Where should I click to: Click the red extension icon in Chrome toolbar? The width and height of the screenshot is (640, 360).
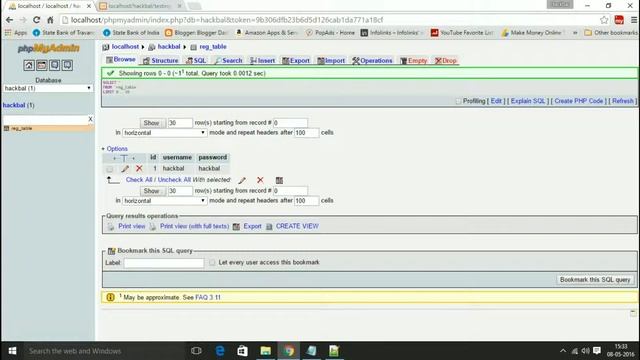619,20
